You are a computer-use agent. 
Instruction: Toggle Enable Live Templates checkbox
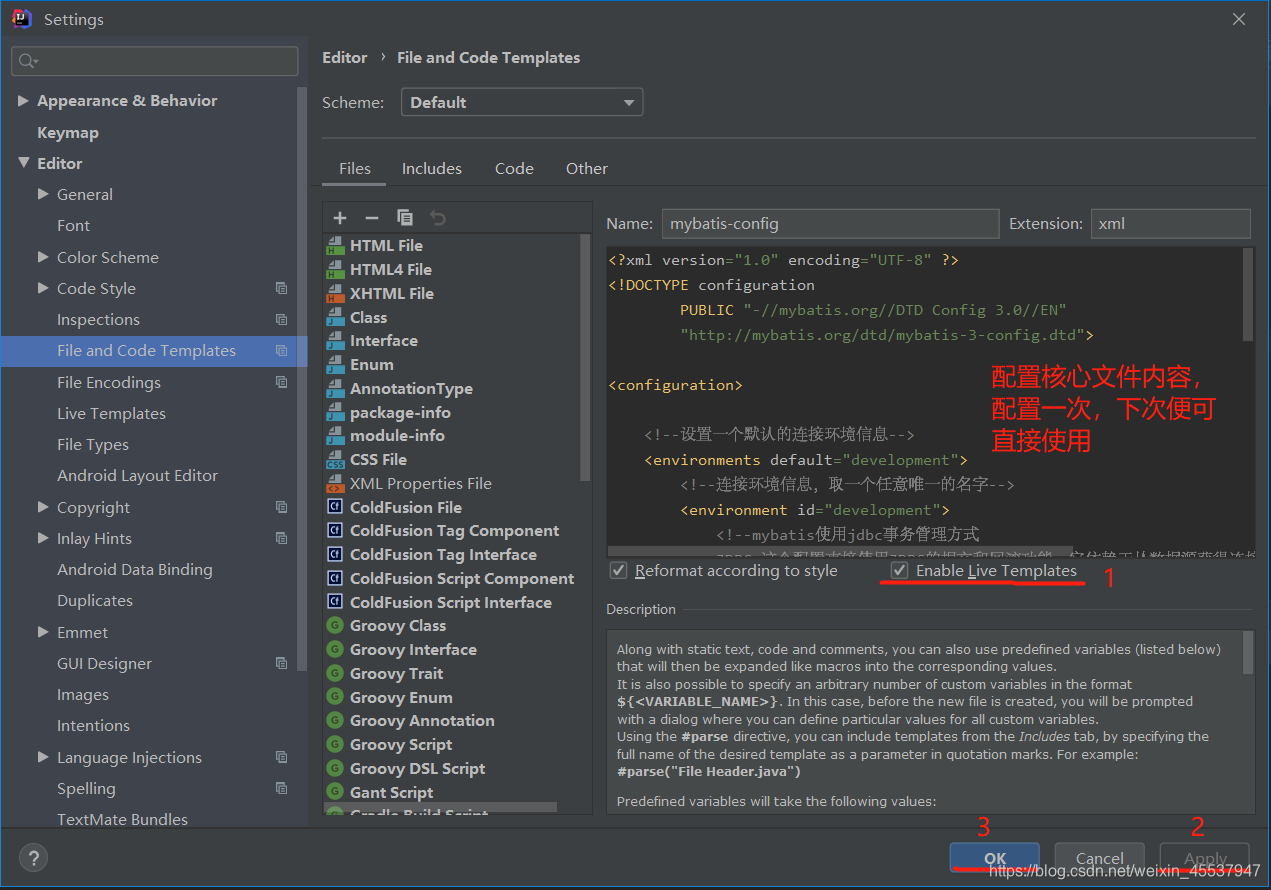(900, 571)
